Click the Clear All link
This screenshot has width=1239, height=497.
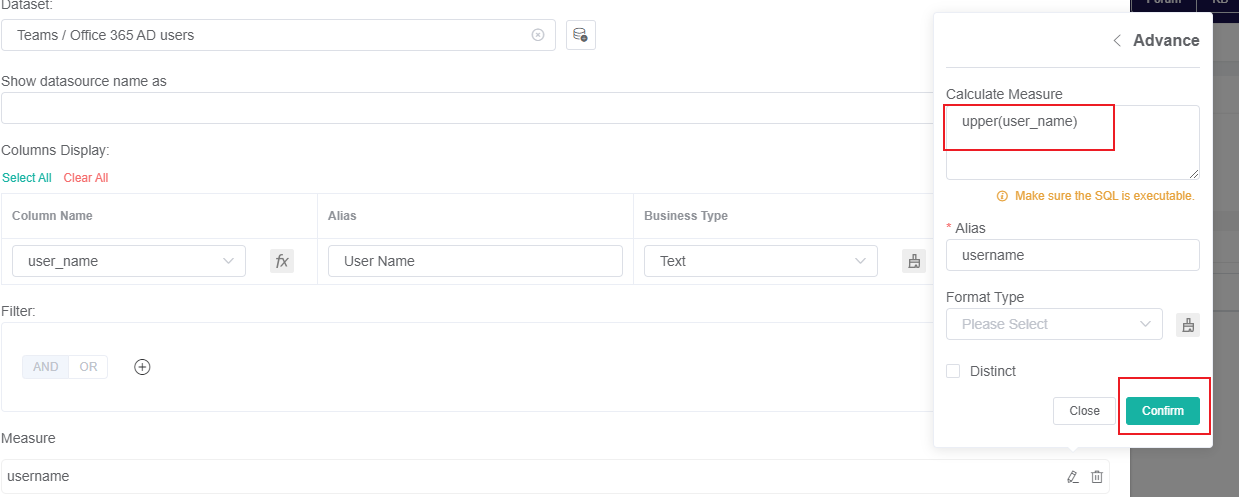click(x=86, y=178)
